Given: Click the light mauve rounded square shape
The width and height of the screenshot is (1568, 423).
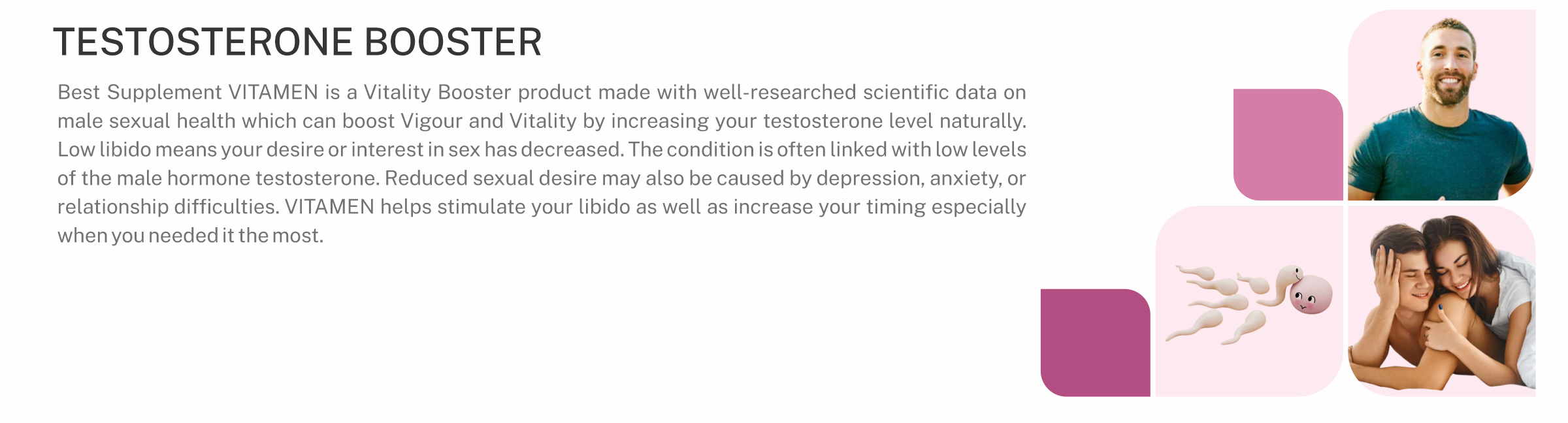Looking at the screenshot, I should (1288, 144).
